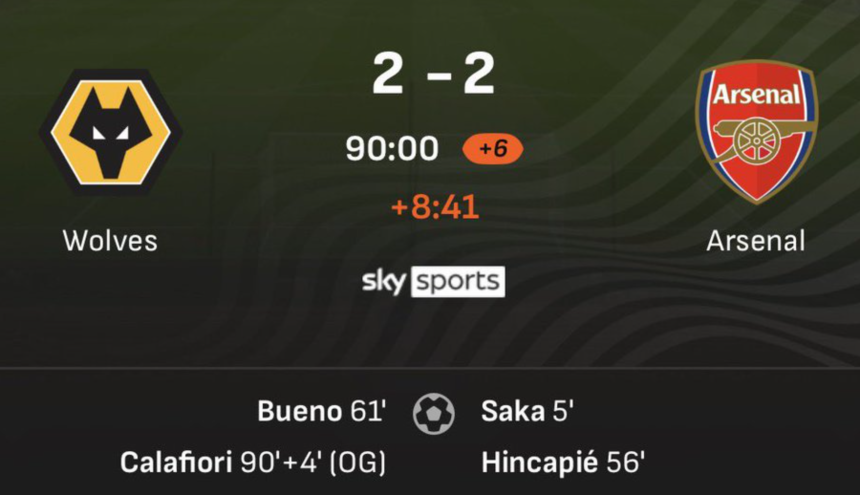Click the 56' goal minute beside Hincapié
Image resolution: width=860 pixels, height=495 pixels.
click(626, 462)
